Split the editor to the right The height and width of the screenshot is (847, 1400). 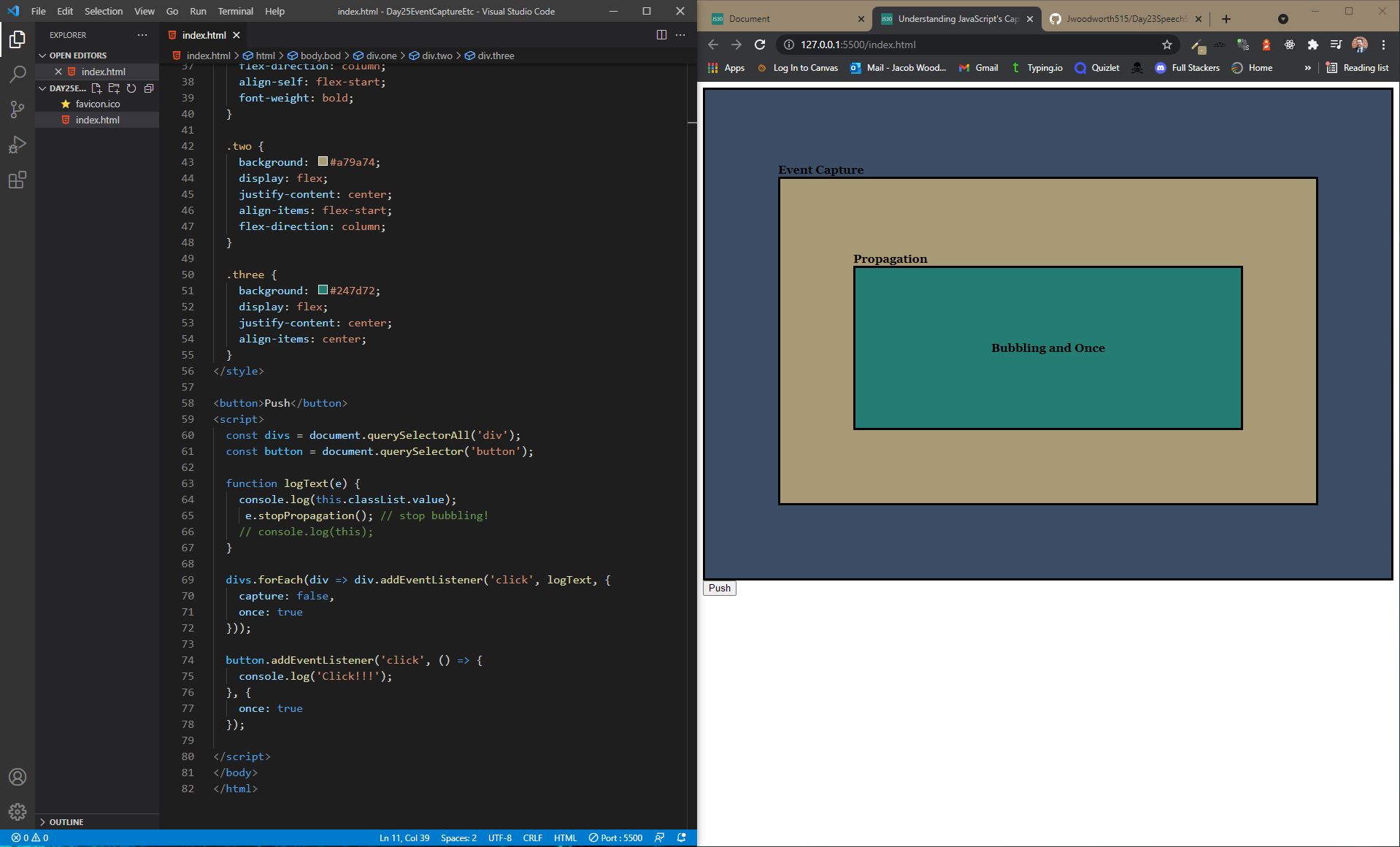(x=661, y=34)
